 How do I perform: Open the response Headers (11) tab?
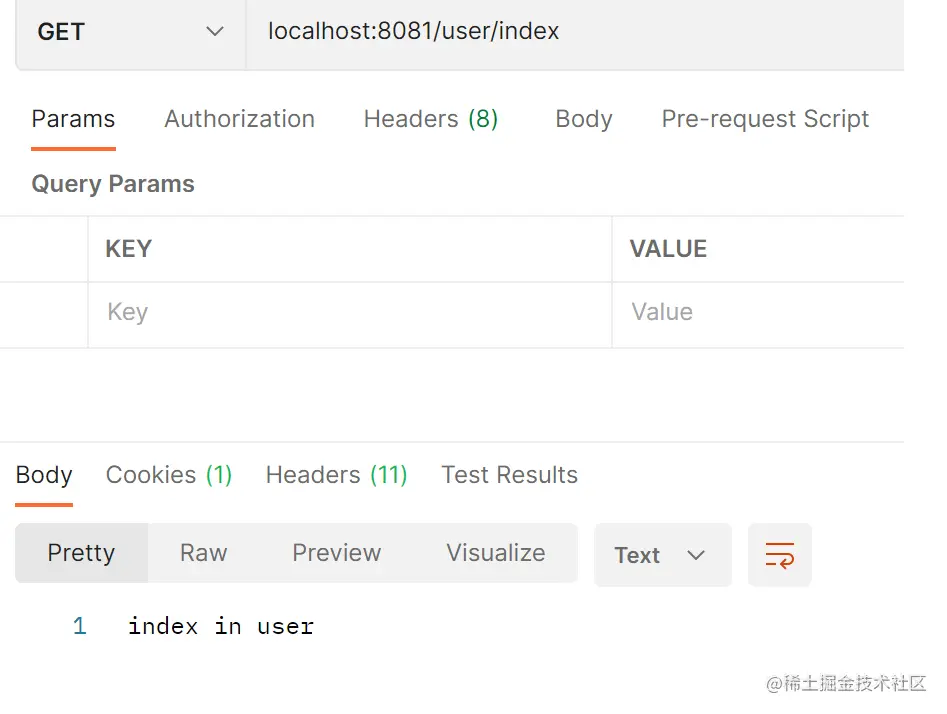click(x=336, y=475)
